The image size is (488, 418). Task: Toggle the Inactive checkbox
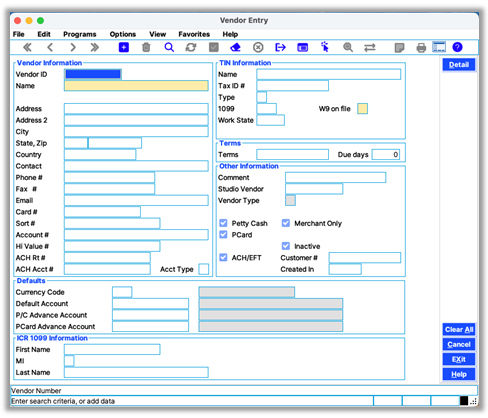point(286,246)
